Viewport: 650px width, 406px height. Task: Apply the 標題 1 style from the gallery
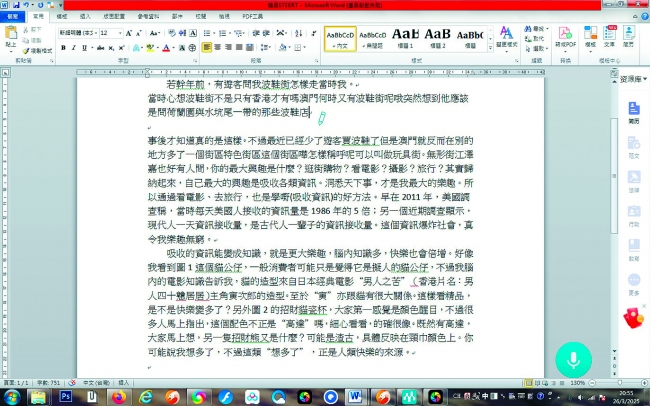[x=405, y=37]
